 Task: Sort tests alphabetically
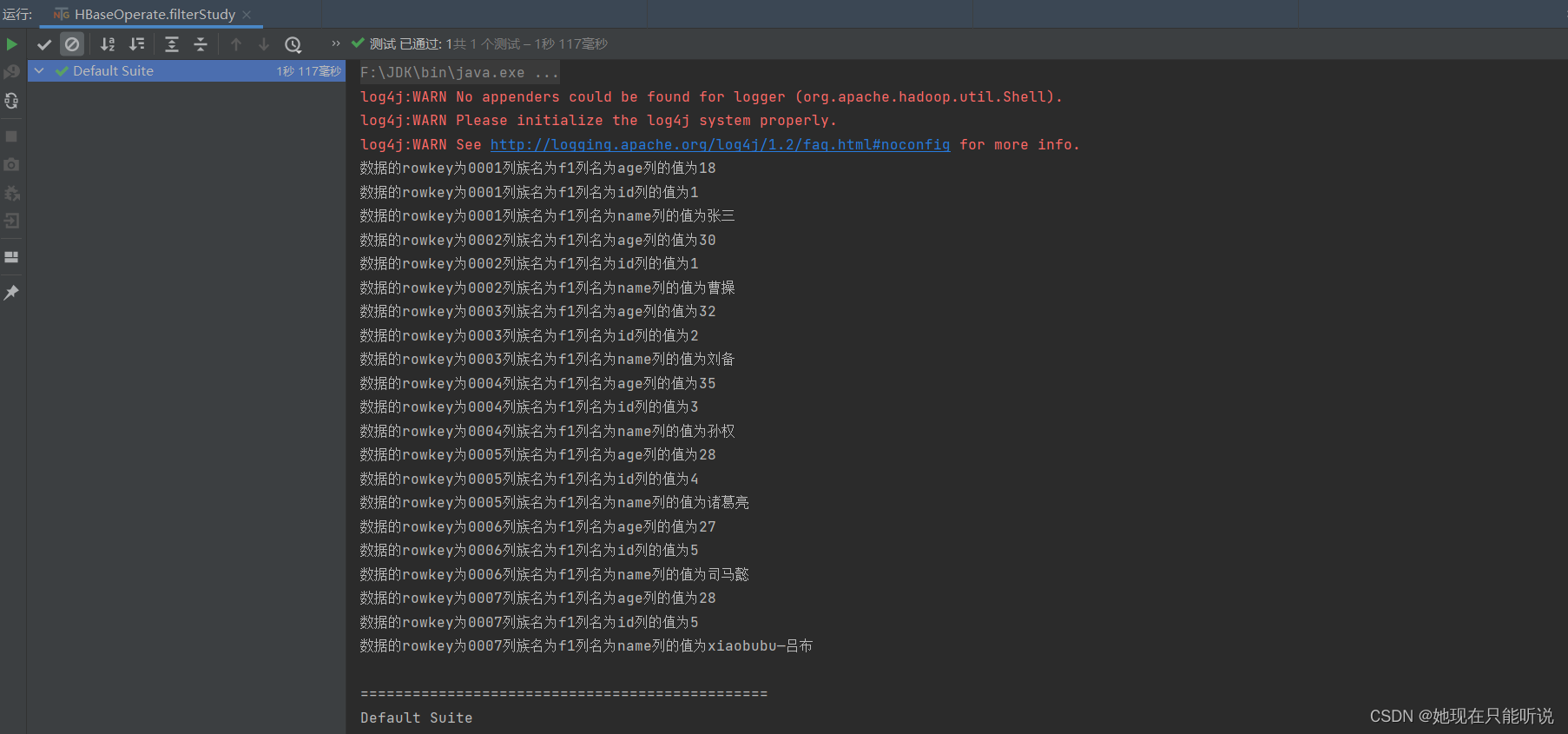tap(108, 44)
